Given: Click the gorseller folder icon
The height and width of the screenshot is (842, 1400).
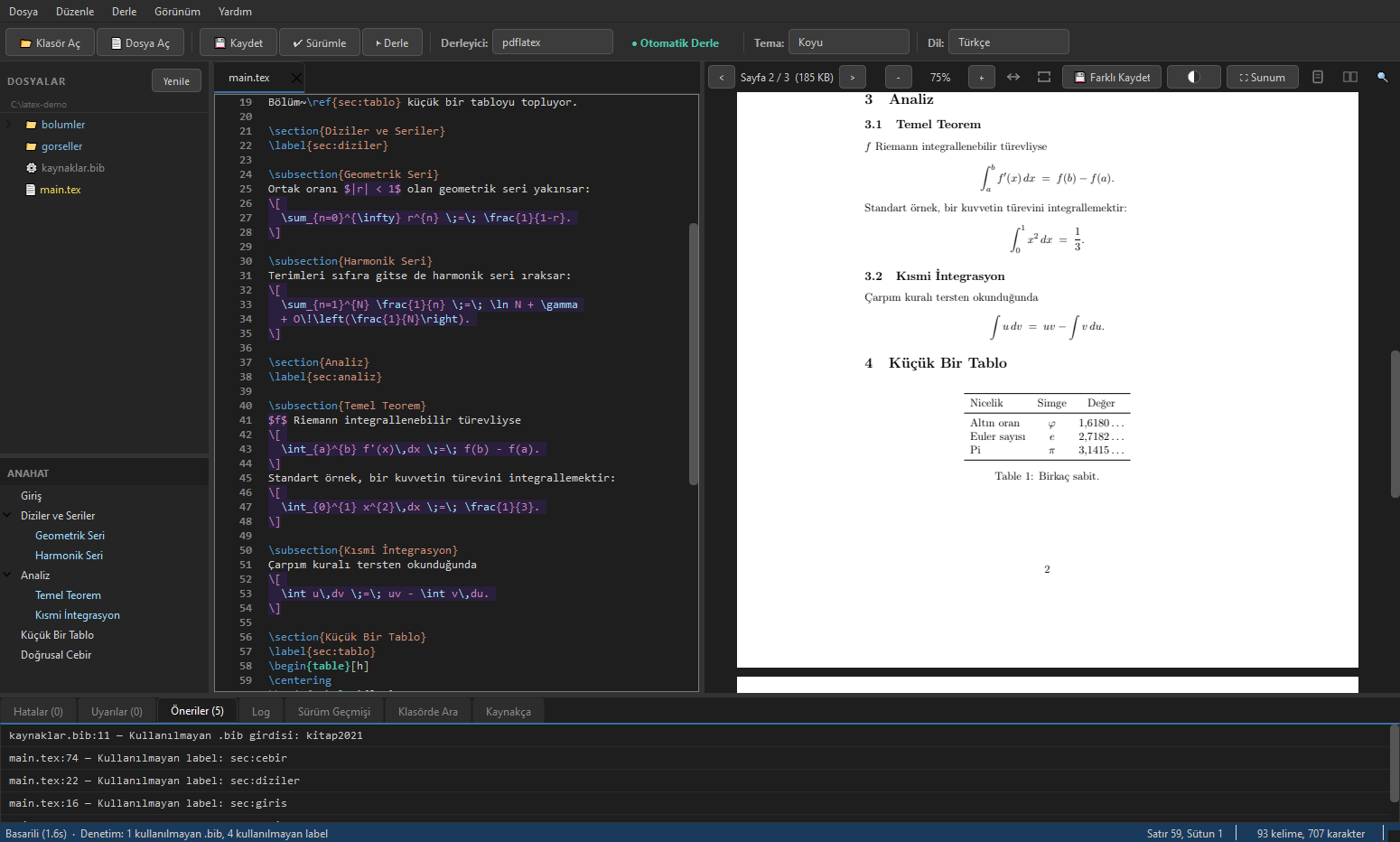Looking at the screenshot, I should coord(32,146).
